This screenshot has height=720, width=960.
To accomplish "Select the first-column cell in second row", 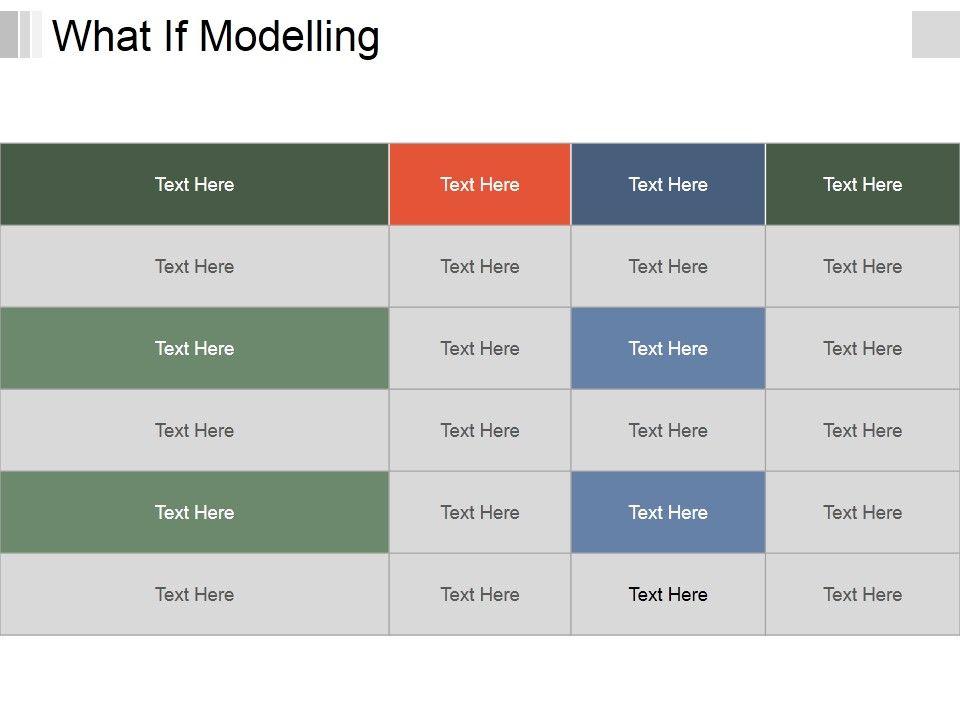I will (194, 266).
